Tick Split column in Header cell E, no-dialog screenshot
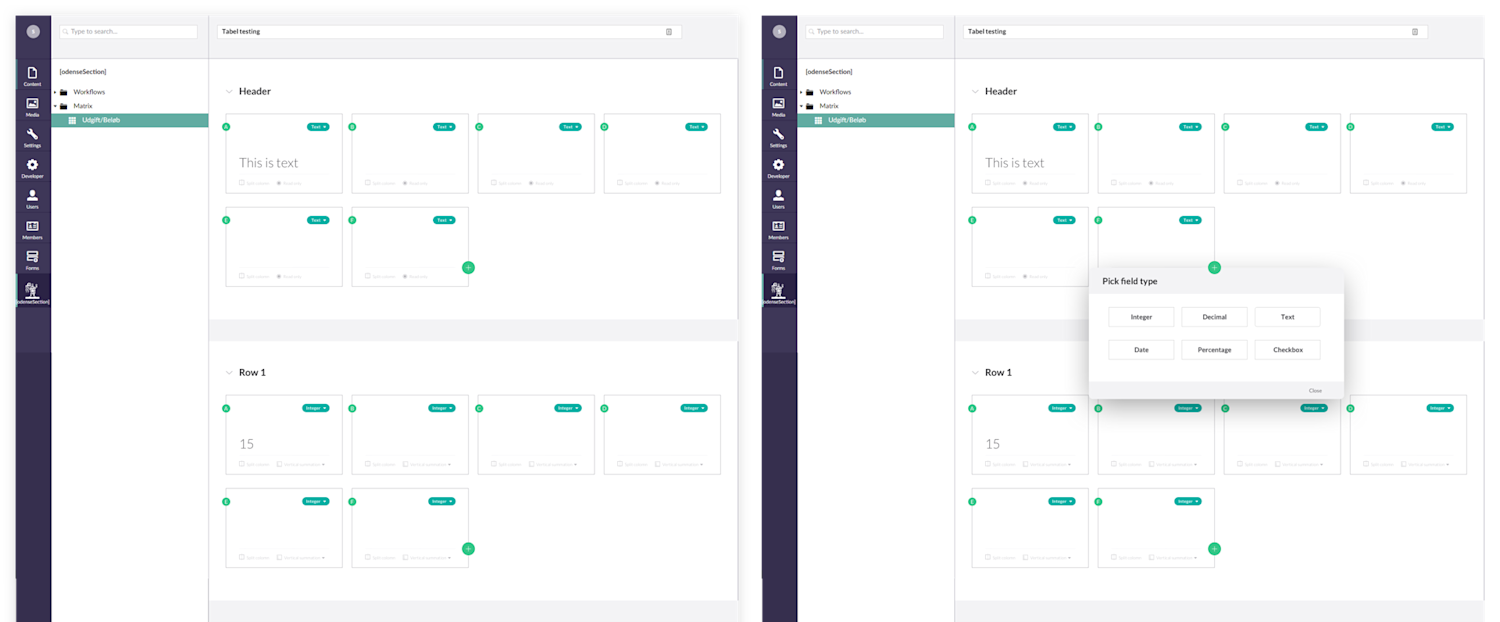Screen dimensions: 1500x622 click(241, 276)
